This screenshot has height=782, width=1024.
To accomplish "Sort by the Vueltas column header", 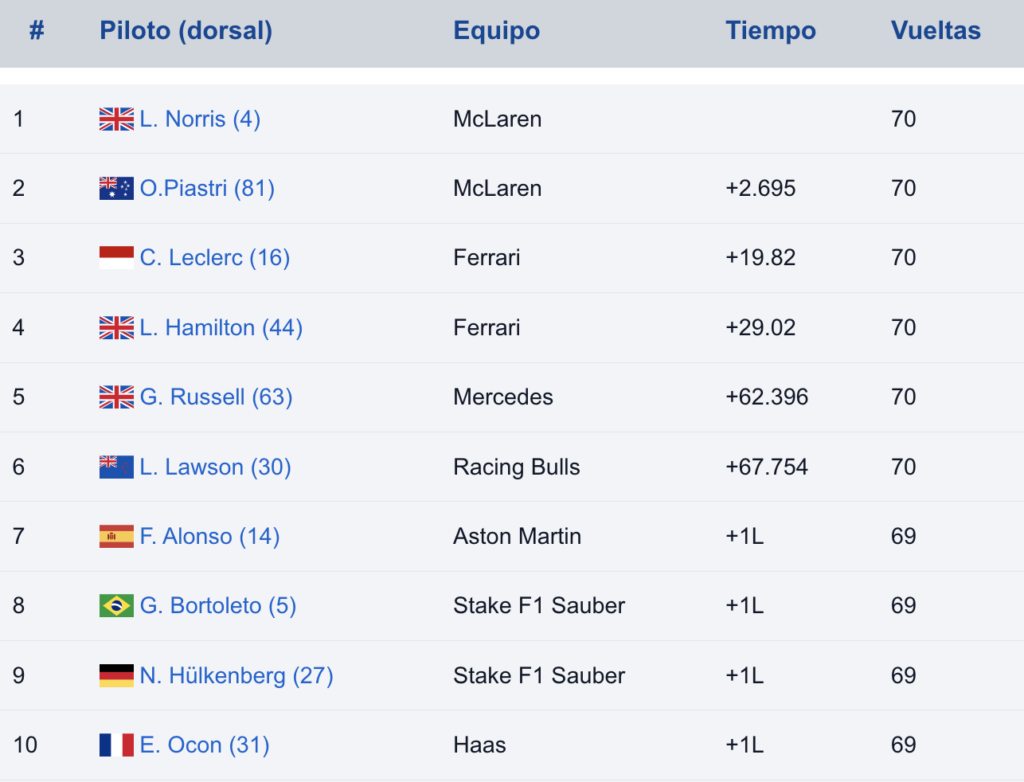I will point(936,31).
